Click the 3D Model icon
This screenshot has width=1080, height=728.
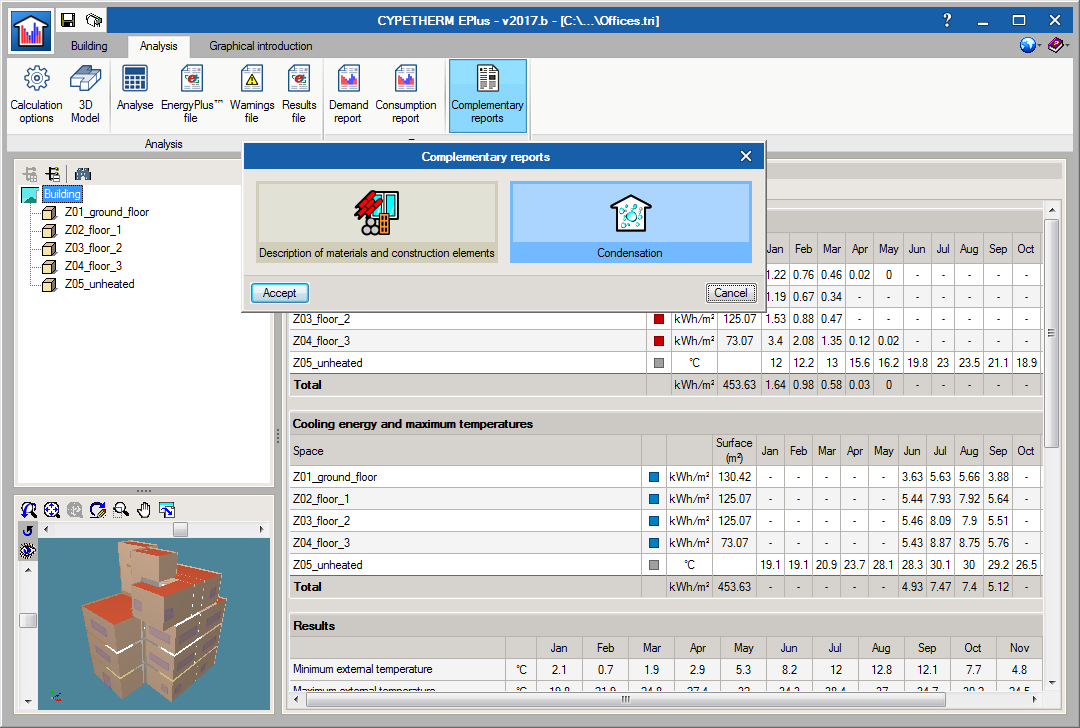(85, 91)
